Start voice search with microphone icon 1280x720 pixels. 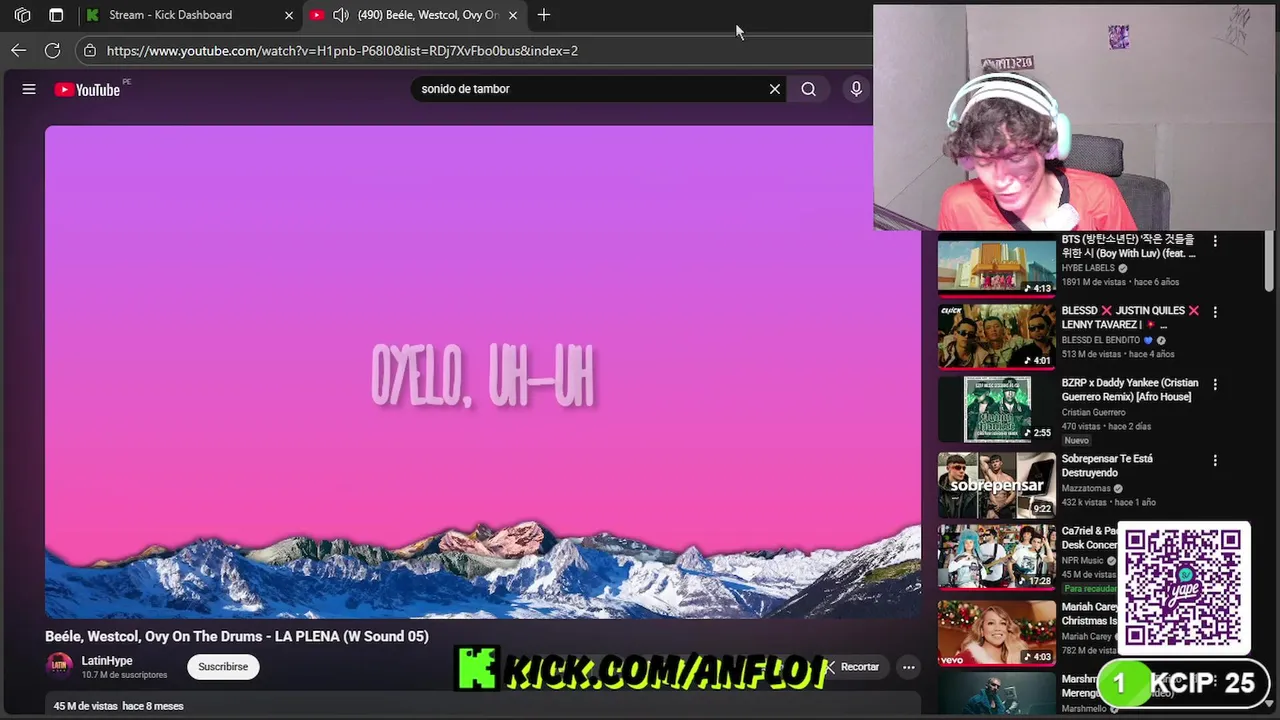tap(856, 89)
